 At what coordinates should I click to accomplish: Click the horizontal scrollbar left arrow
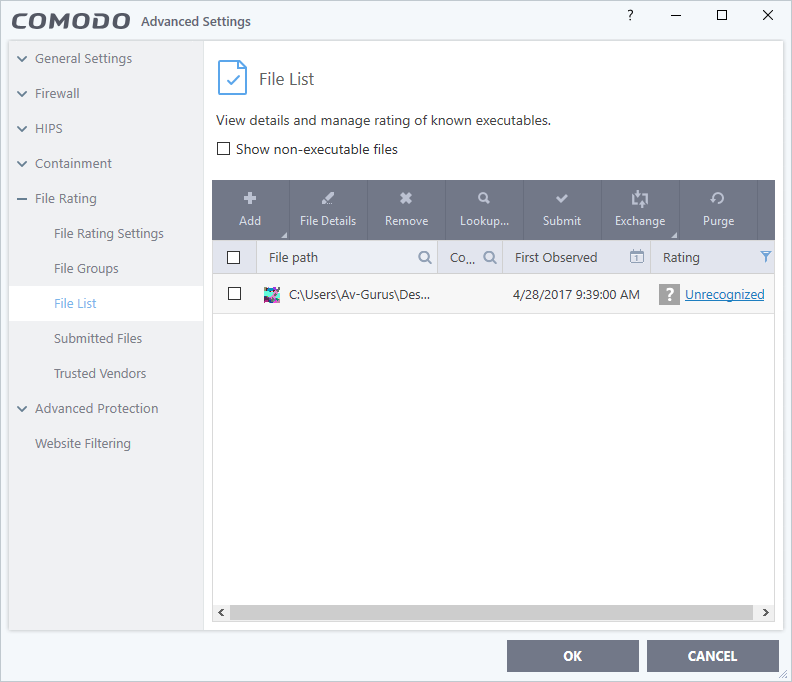click(221, 612)
